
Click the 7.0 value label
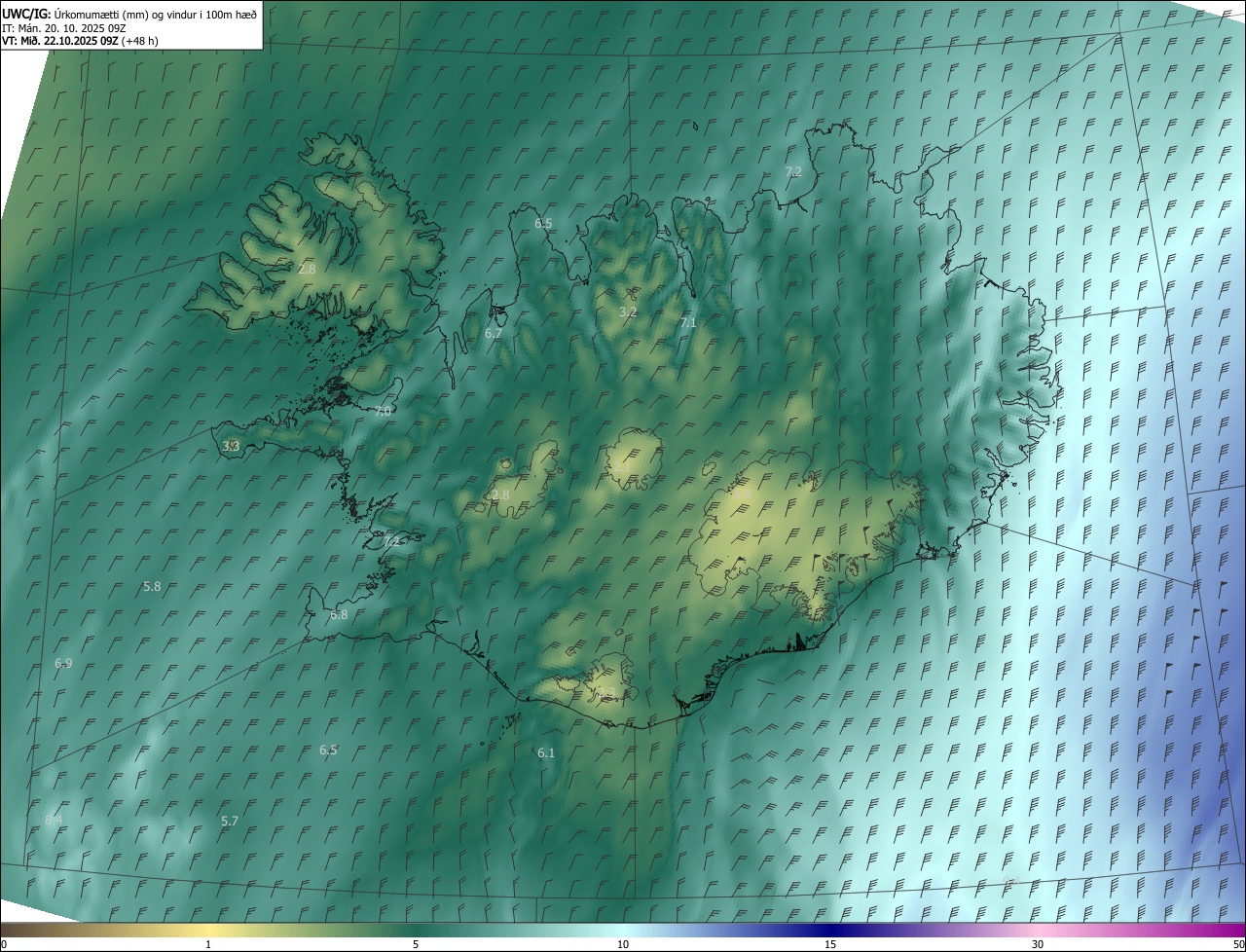[383, 412]
